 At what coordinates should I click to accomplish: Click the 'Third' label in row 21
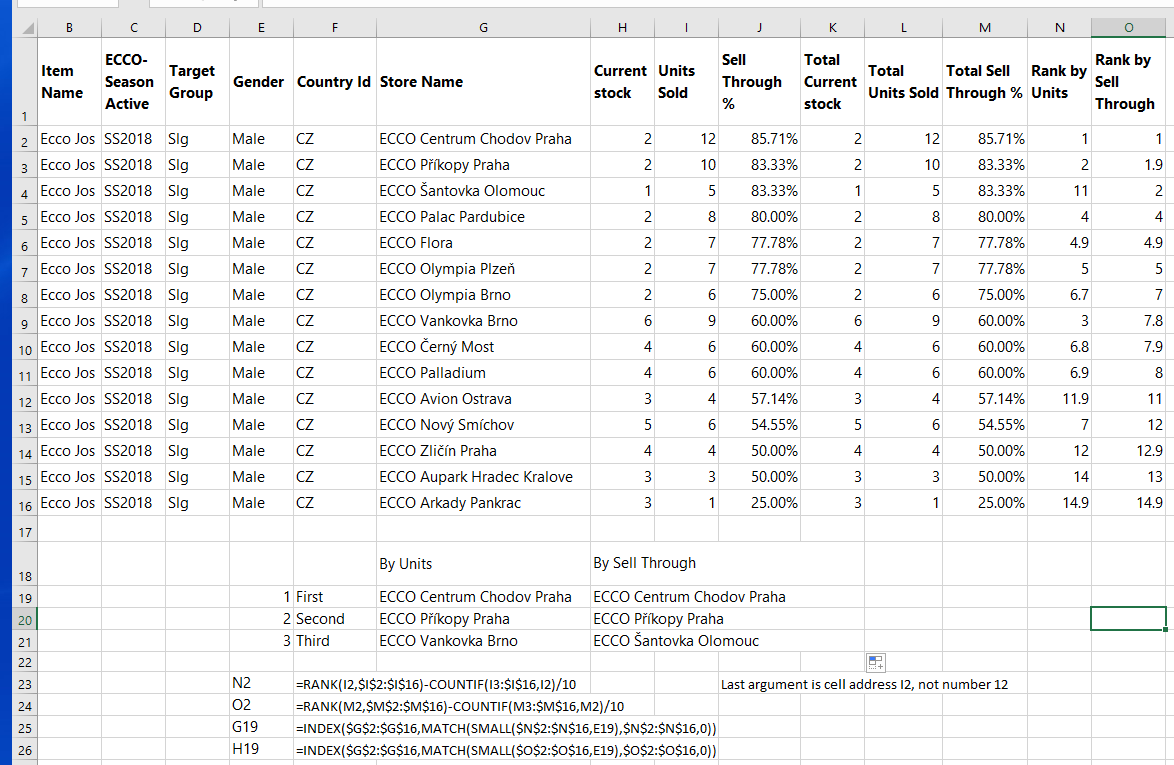[x=335, y=641]
